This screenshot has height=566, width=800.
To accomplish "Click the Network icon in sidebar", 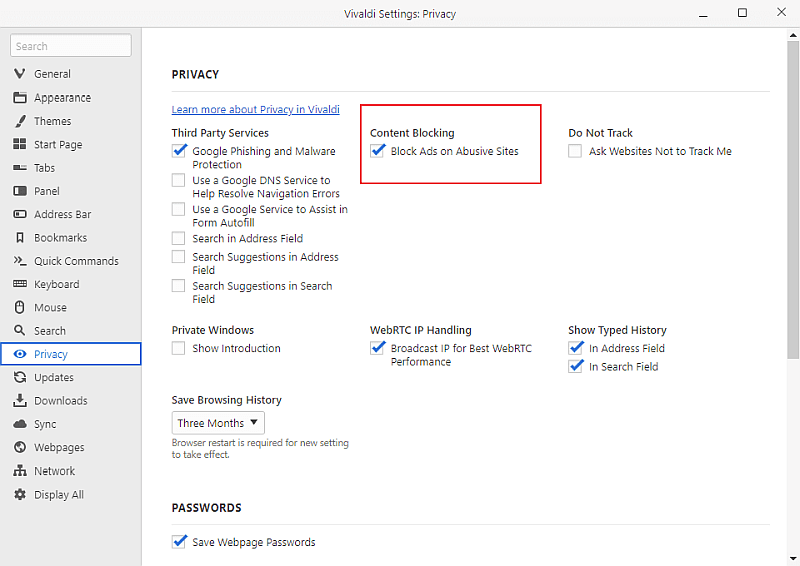I will coord(20,470).
